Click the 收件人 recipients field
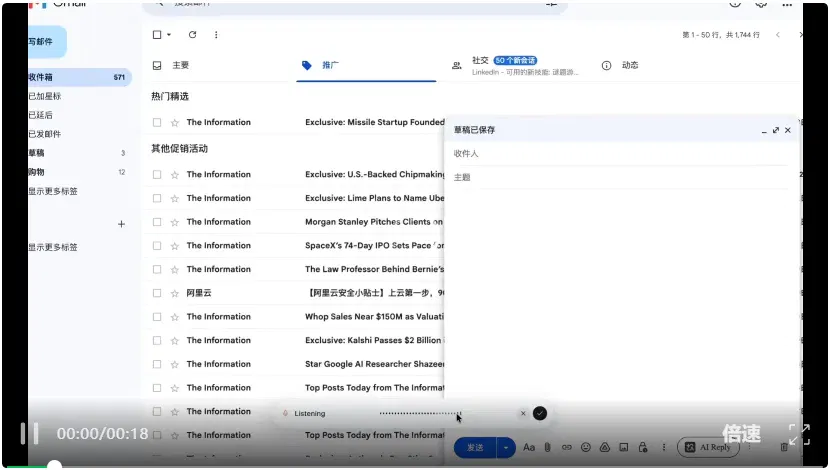 click(620, 153)
